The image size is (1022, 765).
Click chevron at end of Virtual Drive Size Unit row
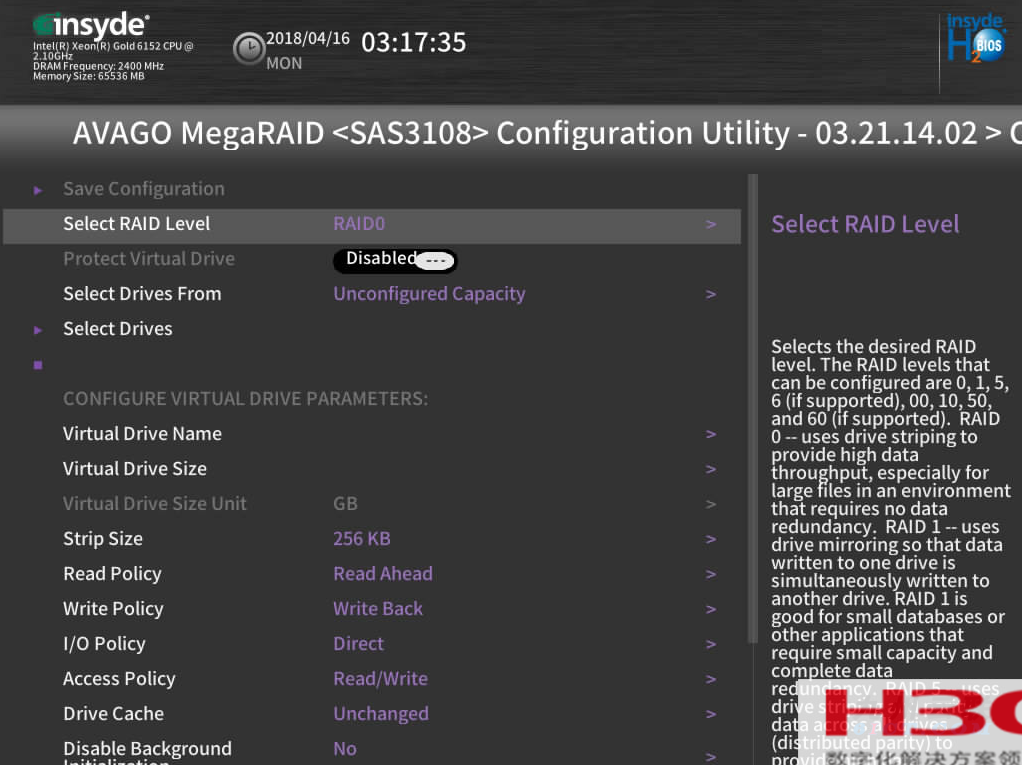pyautogui.click(x=711, y=504)
